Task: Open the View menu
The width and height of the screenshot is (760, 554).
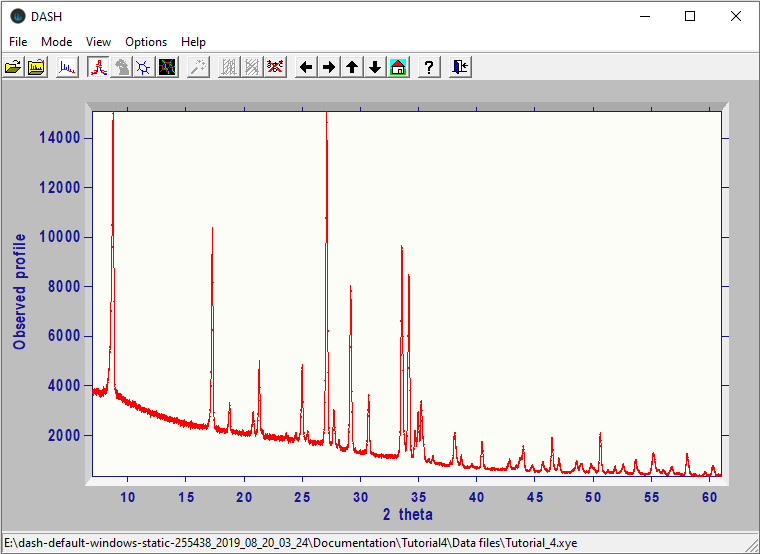Action: (x=98, y=42)
